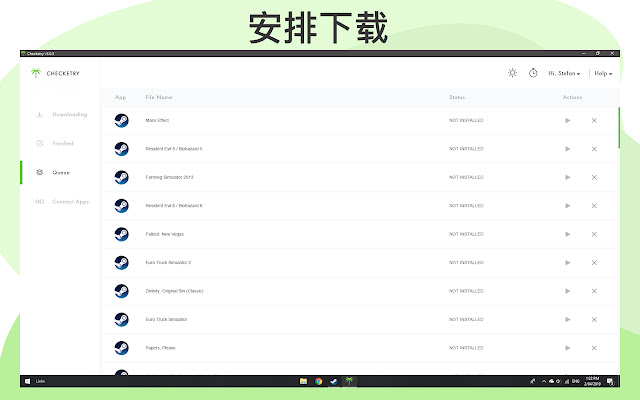Start download of Euro Truck Simulator 2
The height and width of the screenshot is (400, 640).
(x=567, y=262)
